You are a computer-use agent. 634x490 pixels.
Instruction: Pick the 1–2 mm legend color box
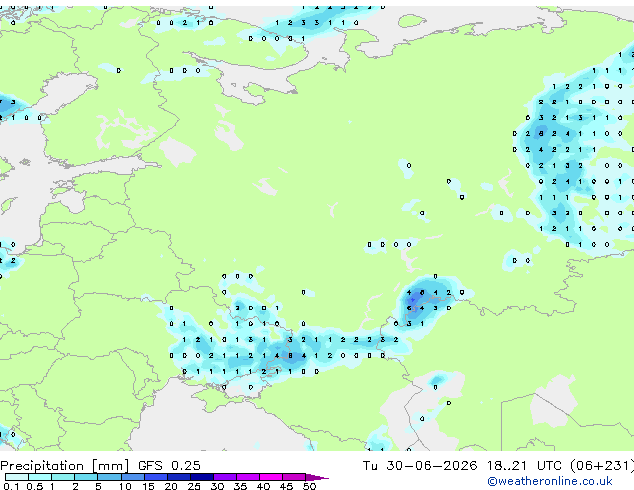pos(63,477)
